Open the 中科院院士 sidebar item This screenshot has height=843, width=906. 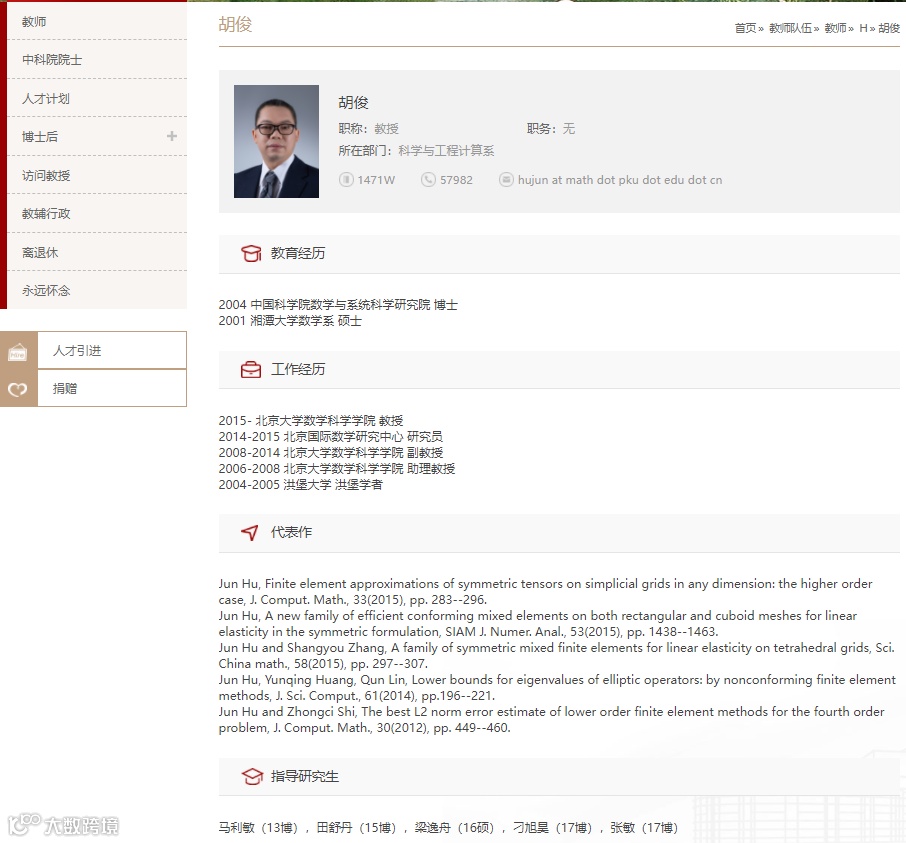point(97,60)
